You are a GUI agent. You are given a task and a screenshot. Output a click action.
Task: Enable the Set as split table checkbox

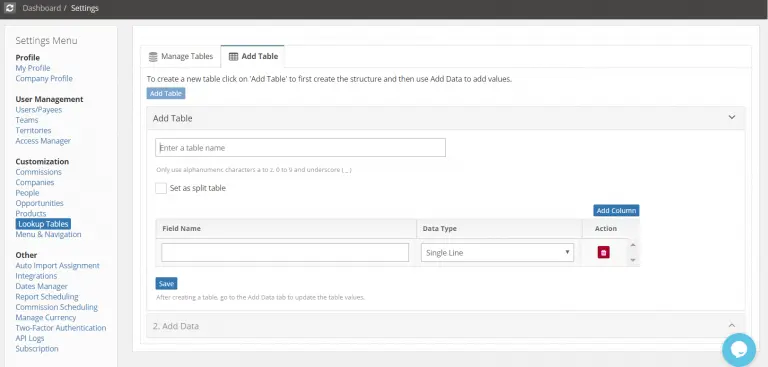tap(161, 188)
